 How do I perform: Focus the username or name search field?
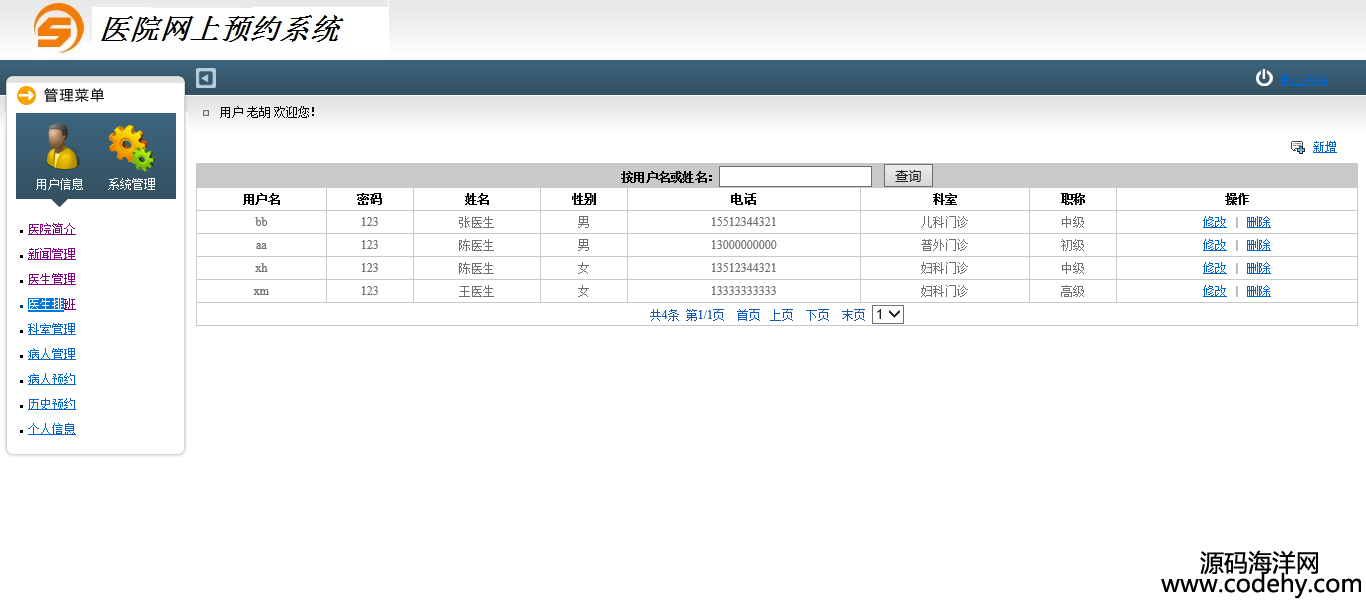click(795, 176)
